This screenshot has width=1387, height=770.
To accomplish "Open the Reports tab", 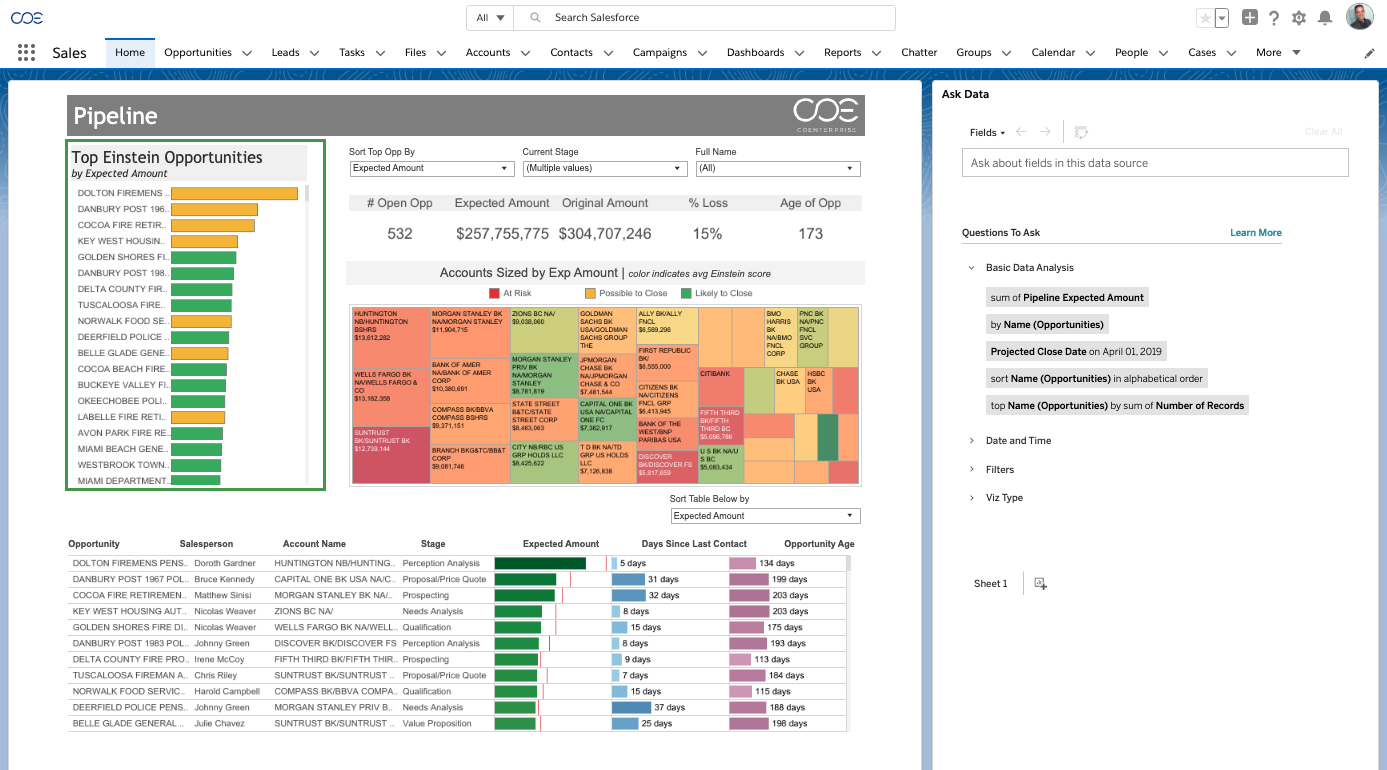I will [x=842, y=53].
